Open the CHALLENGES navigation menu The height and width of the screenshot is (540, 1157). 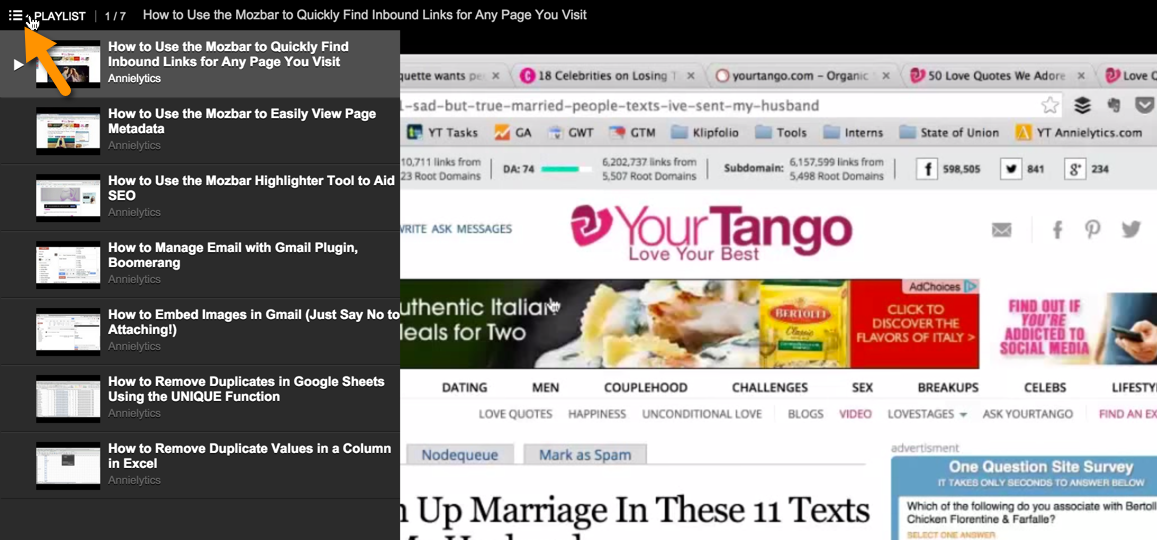[770, 387]
